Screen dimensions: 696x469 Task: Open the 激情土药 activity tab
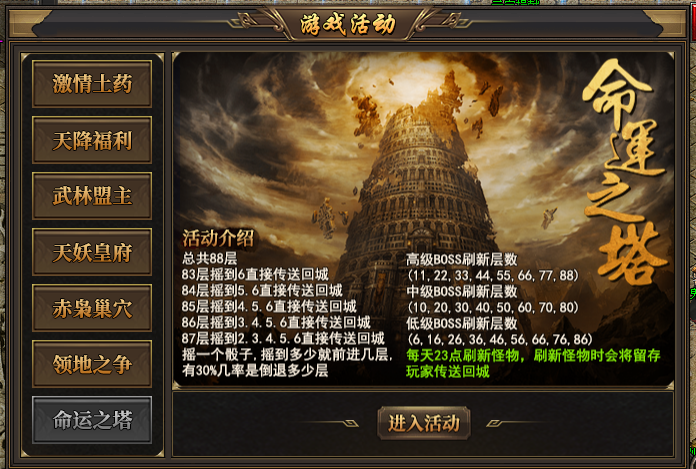(x=92, y=84)
